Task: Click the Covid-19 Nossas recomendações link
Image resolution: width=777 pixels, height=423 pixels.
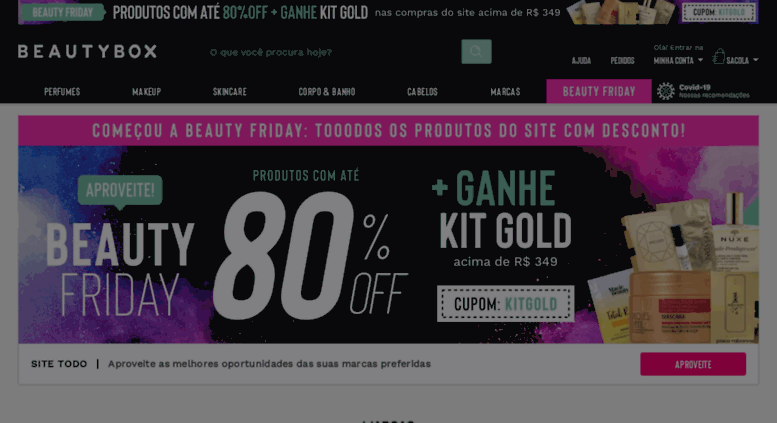Action: [x=714, y=91]
